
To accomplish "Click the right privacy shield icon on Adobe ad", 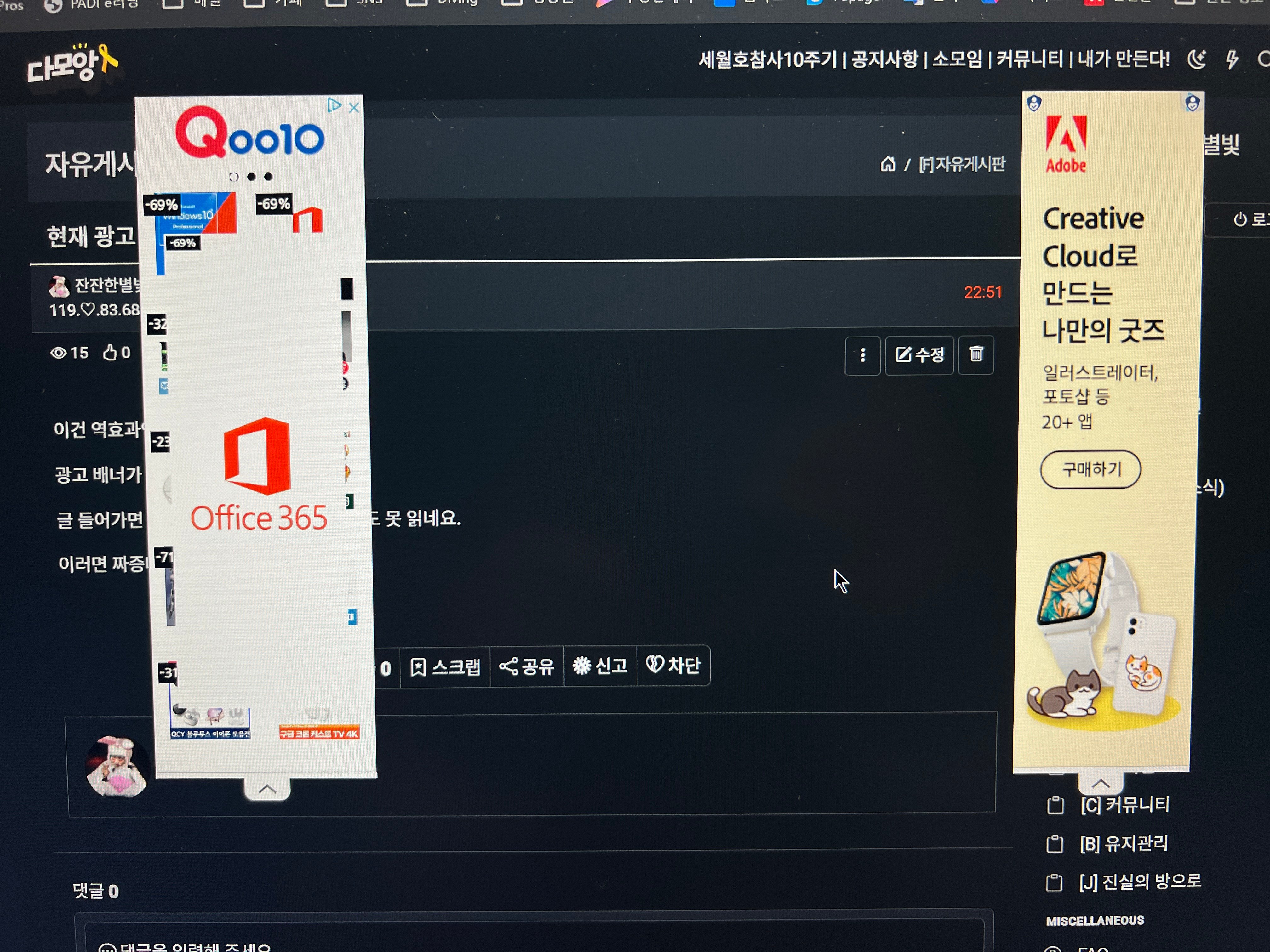I will (x=1192, y=103).
